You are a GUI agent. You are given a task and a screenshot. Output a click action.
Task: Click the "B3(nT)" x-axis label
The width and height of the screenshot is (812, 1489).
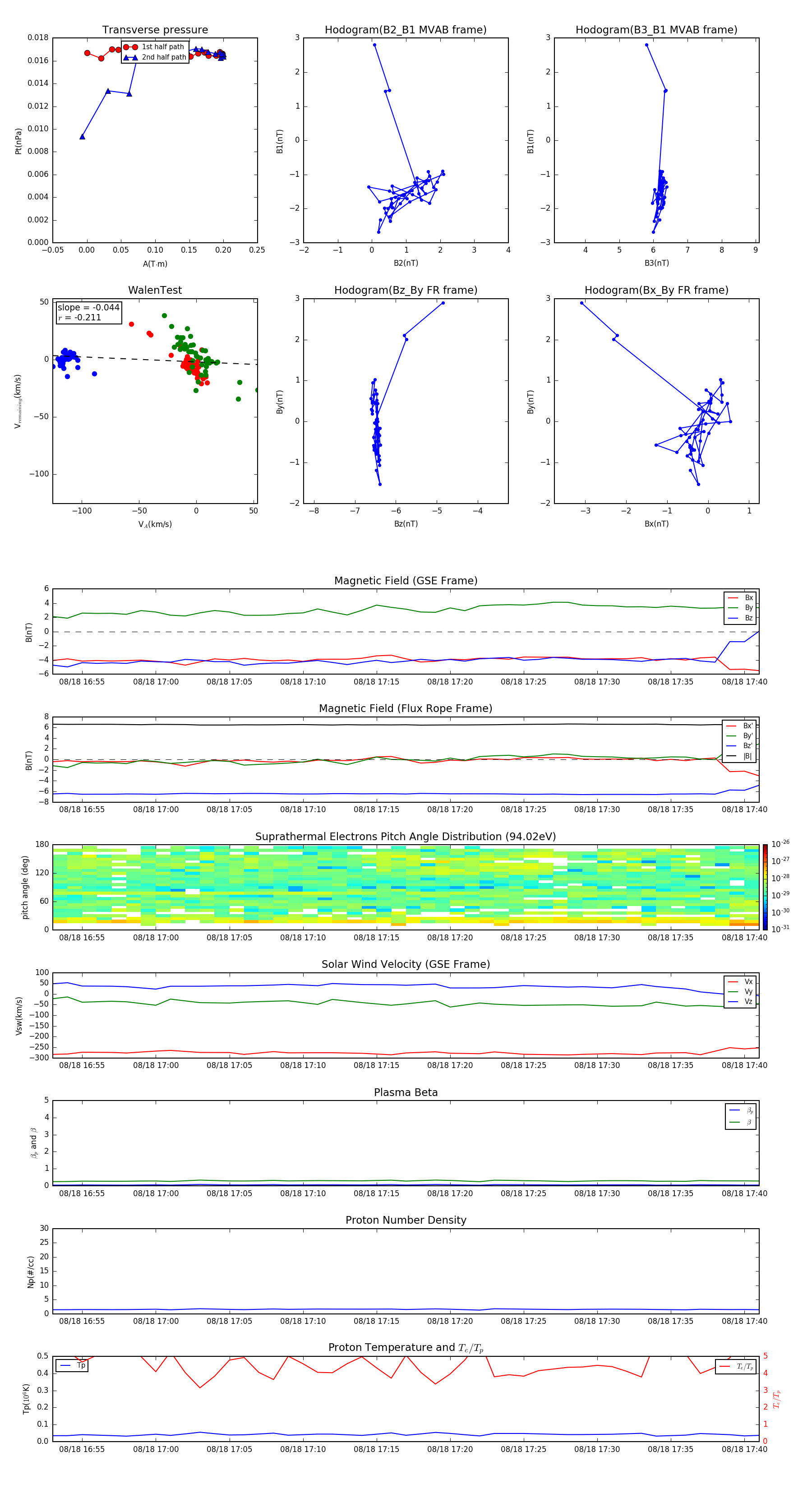pos(656,263)
